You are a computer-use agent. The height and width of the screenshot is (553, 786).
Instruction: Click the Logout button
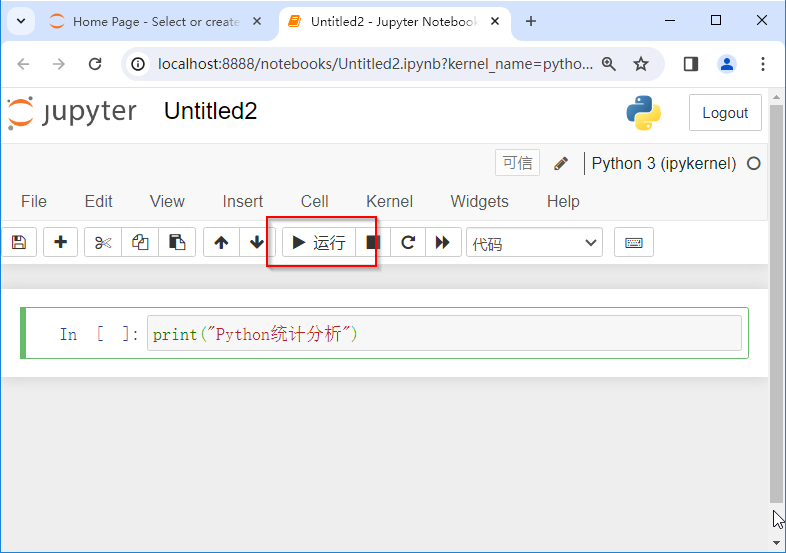tap(725, 113)
